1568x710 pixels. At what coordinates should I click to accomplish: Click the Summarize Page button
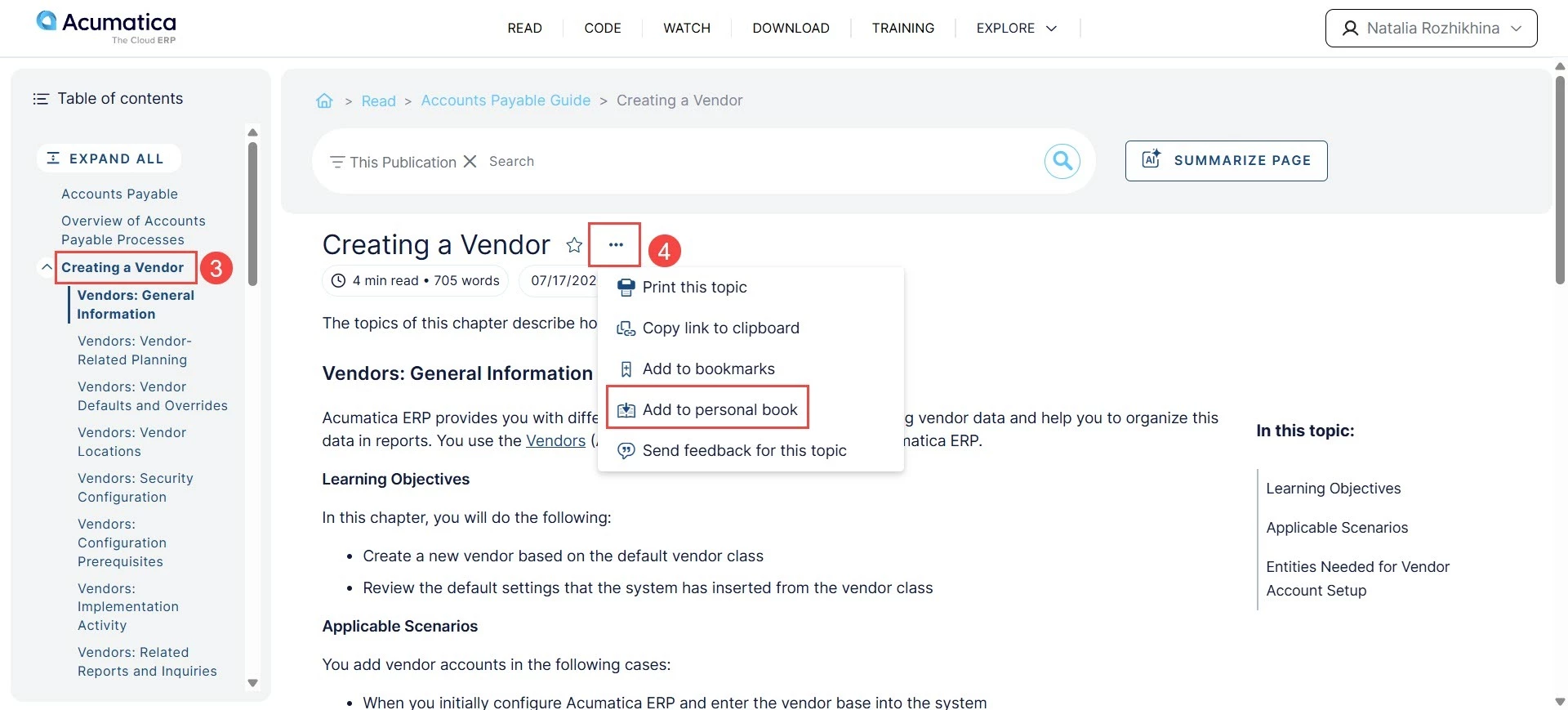point(1226,161)
